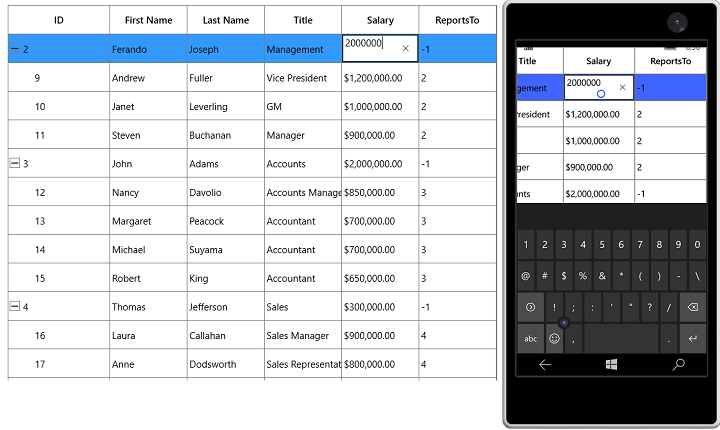Screen dimensions: 720x430
Task: Clear the Salary field on the phone screen
Action: click(622, 87)
